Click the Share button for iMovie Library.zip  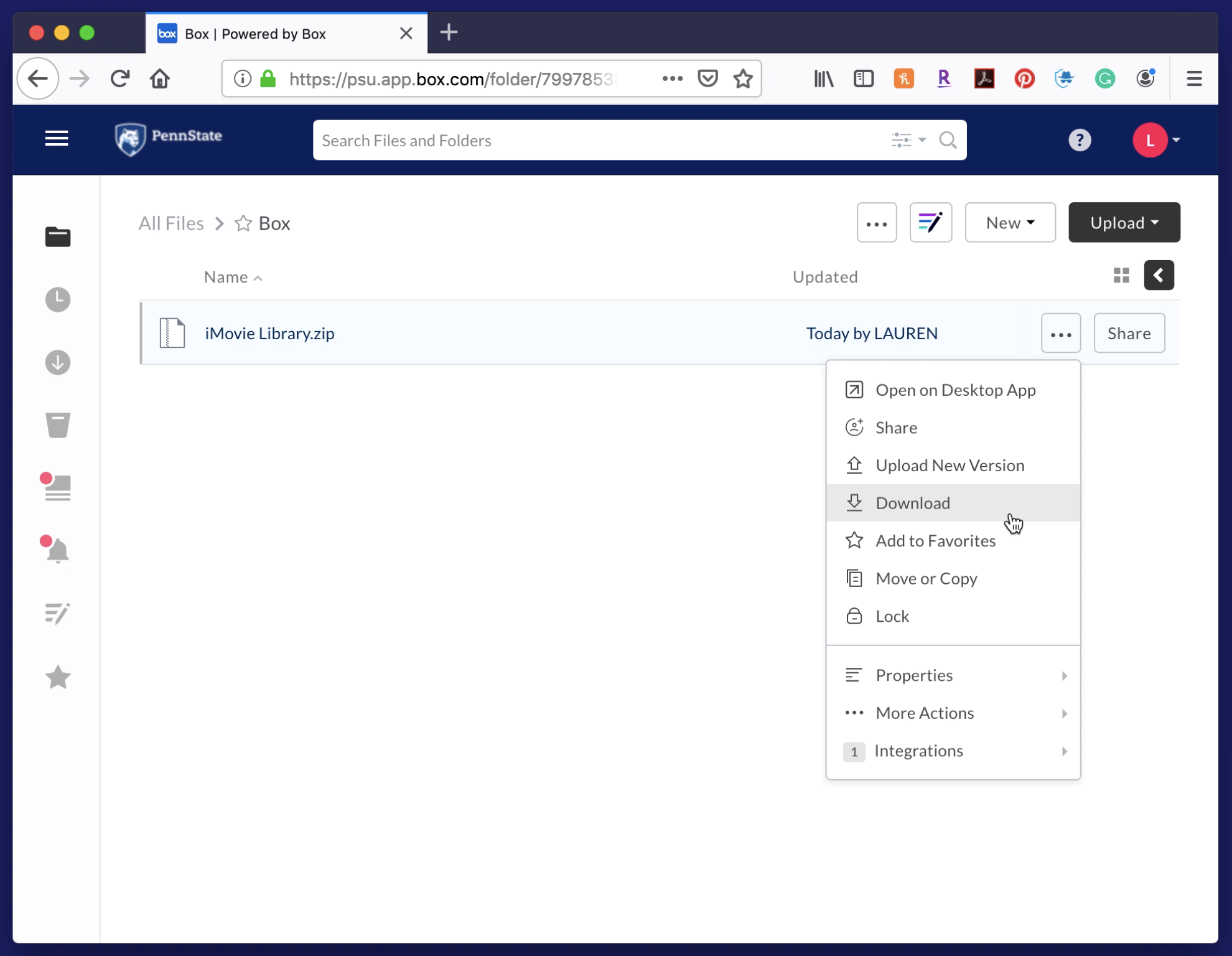pos(1129,333)
